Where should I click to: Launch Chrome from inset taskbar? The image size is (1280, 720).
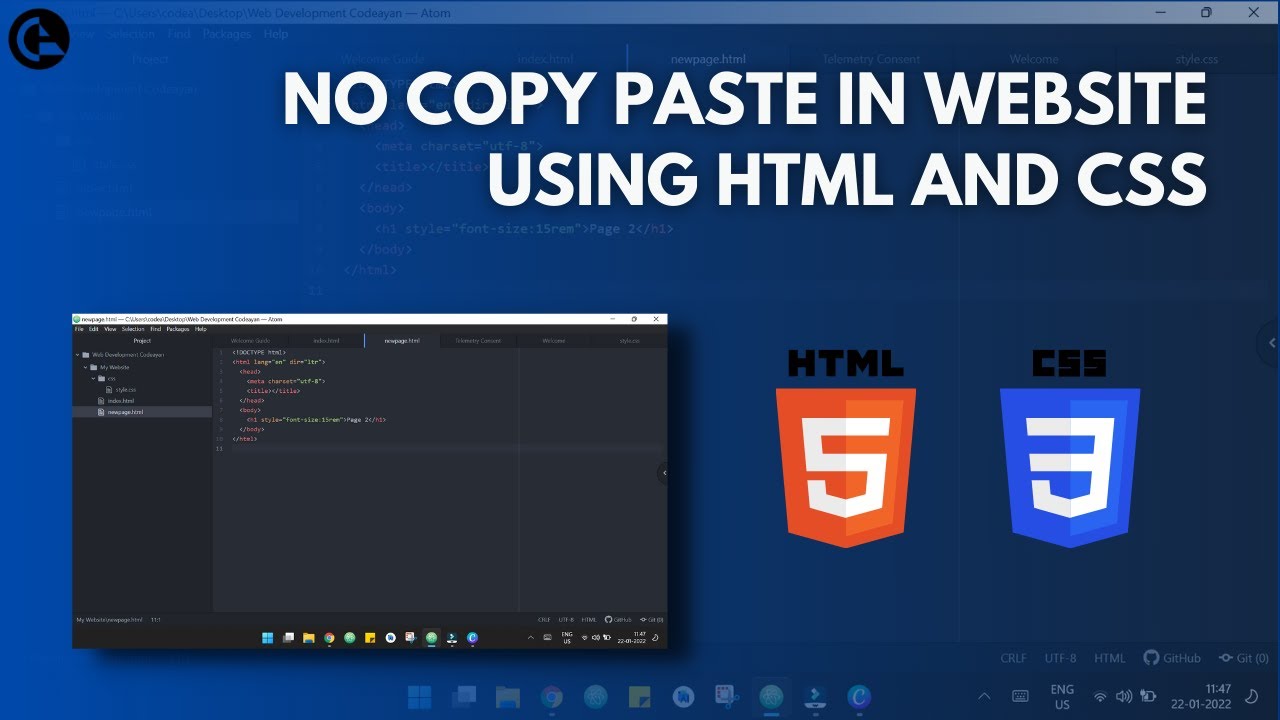coord(329,637)
